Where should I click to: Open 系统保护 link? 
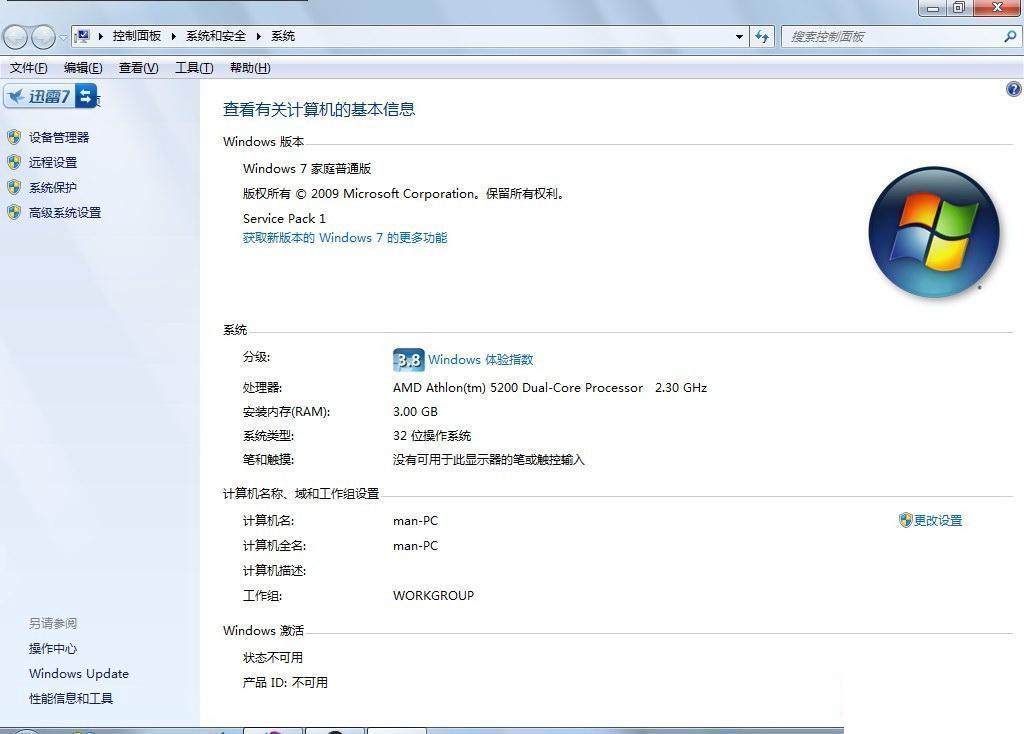(x=53, y=188)
